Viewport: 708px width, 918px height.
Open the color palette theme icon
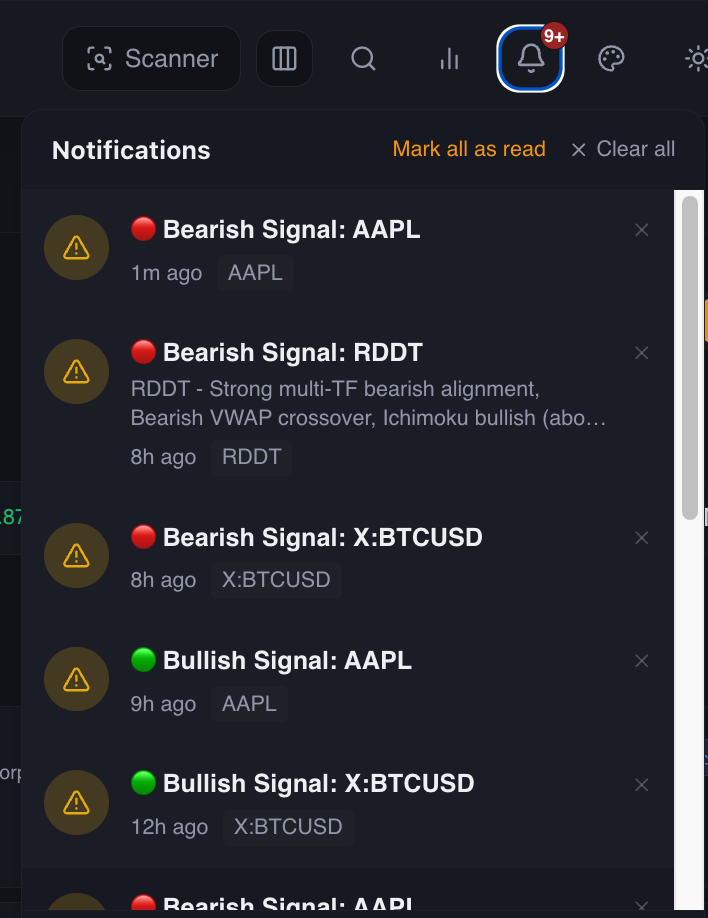click(611, 59)
